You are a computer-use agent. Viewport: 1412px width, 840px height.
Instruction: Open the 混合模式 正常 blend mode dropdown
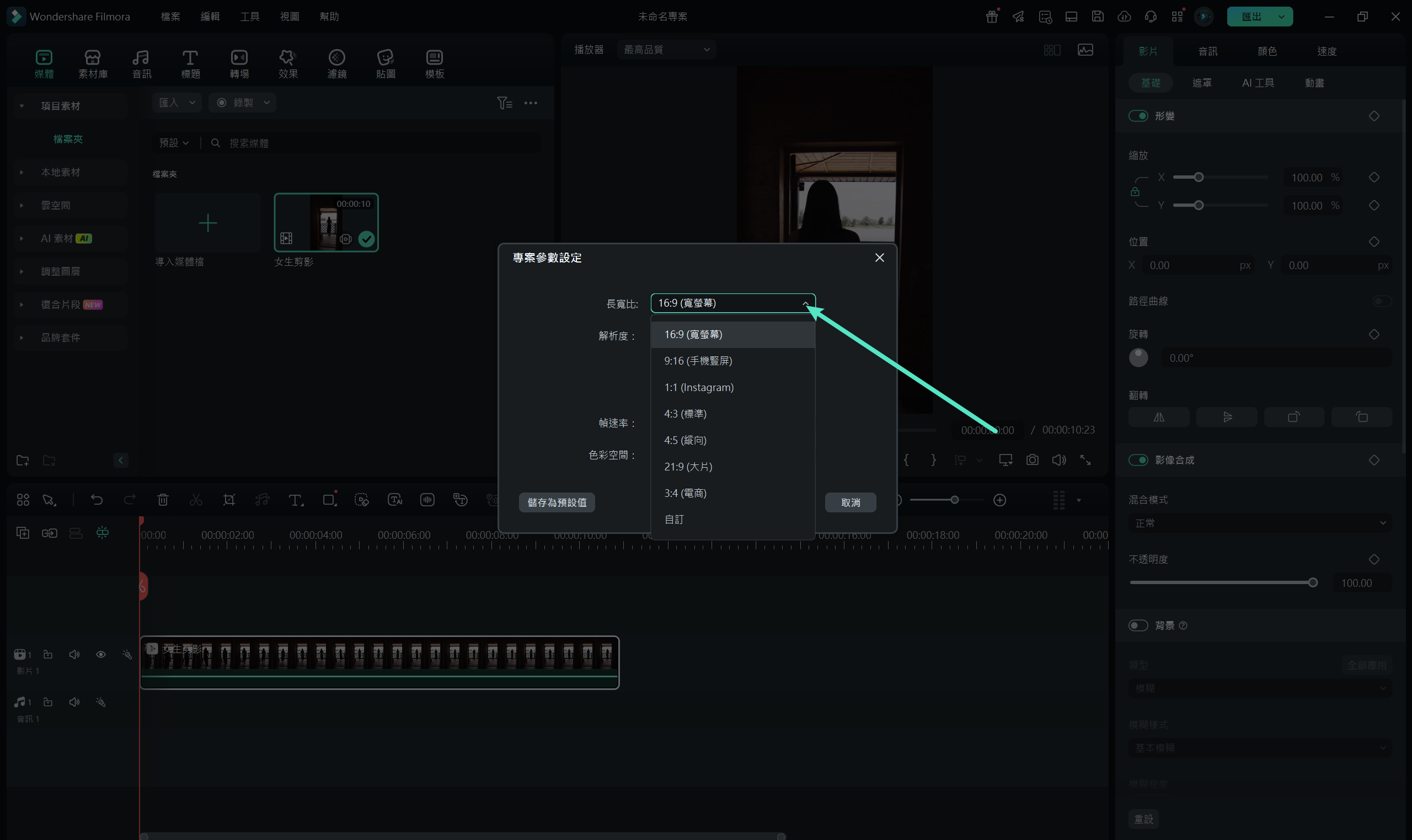pos(1260,523)
